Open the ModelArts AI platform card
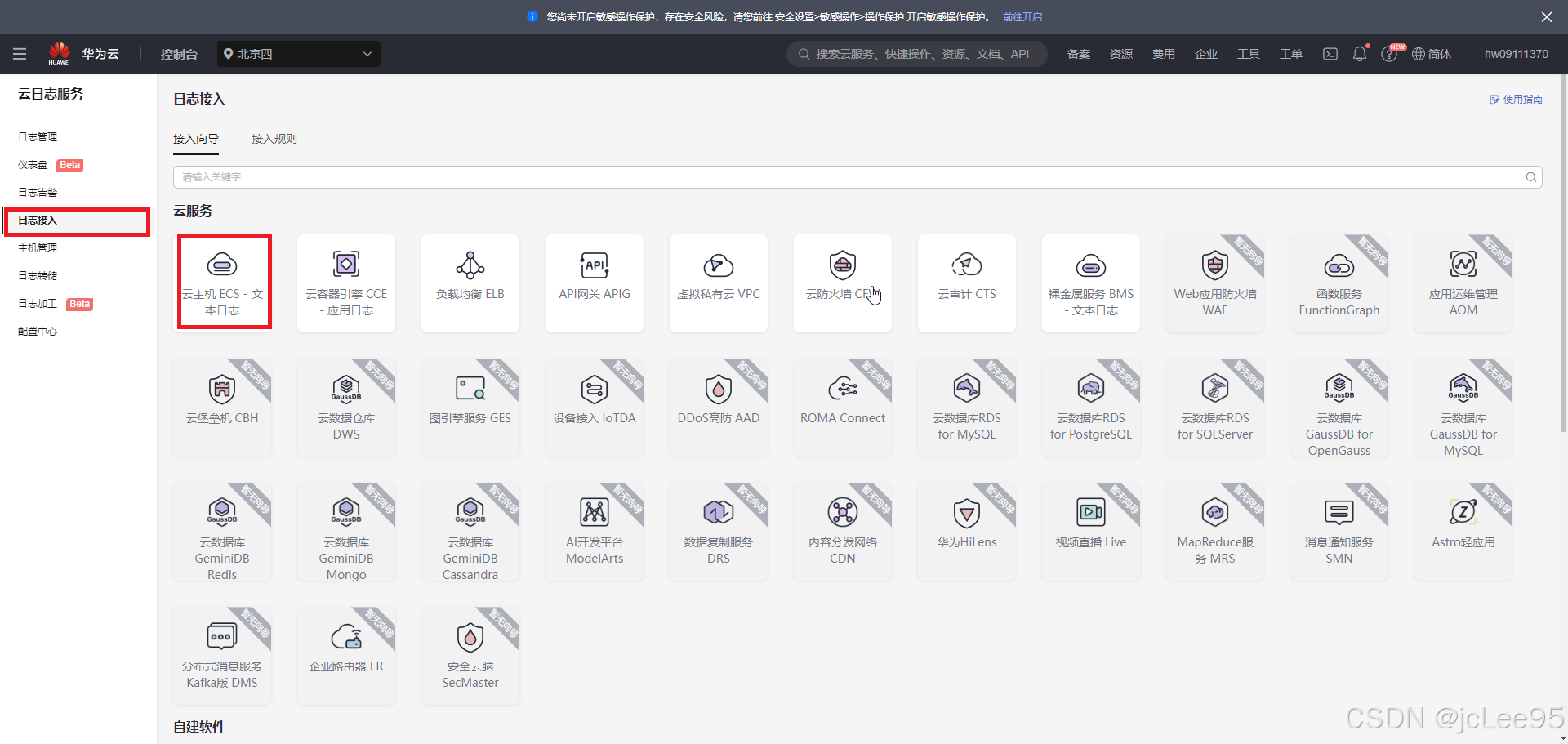Screen dimensions: 1568x744 point(595,531)
